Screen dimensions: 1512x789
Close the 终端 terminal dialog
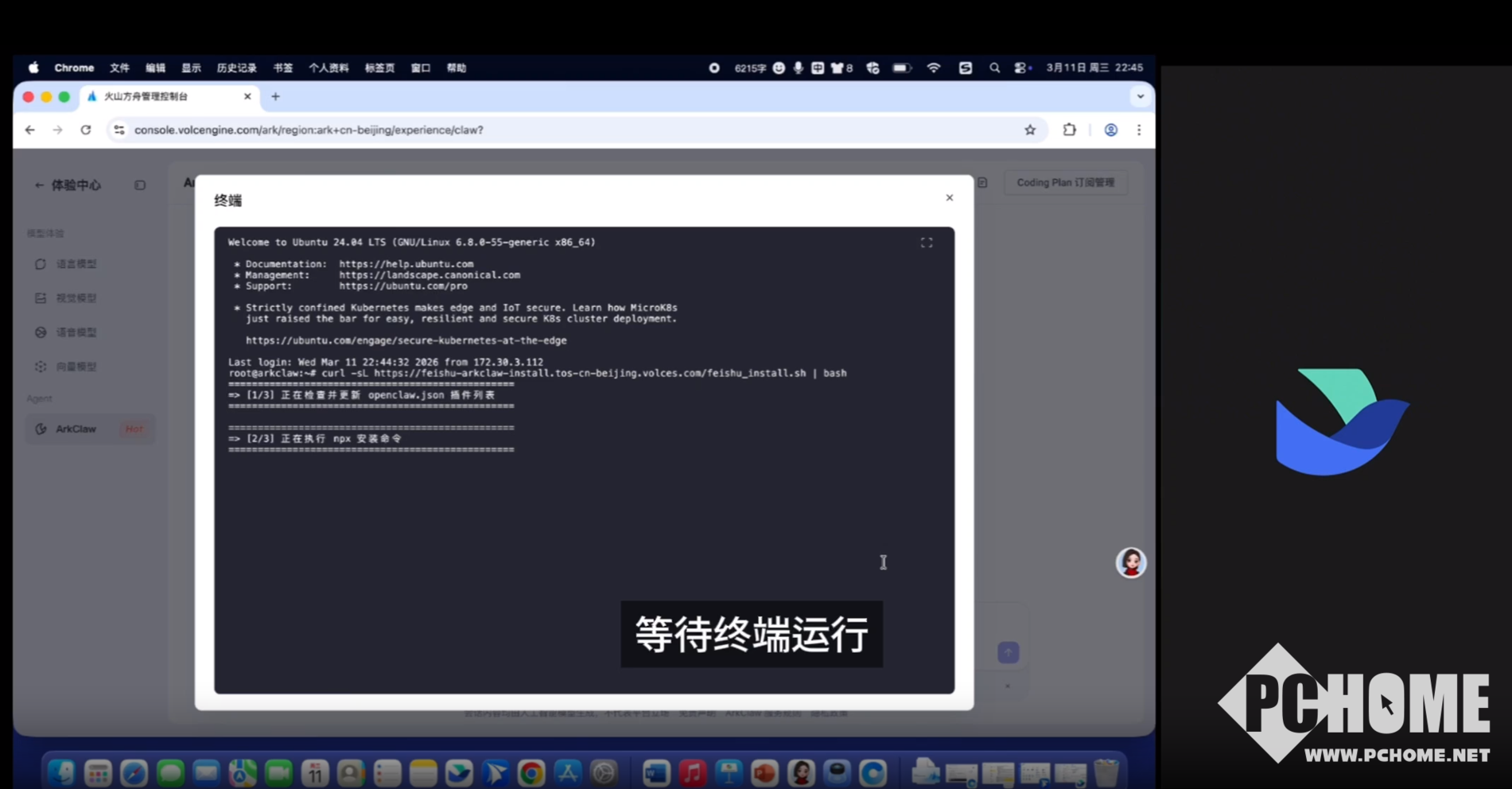click(x=949, y=198)
